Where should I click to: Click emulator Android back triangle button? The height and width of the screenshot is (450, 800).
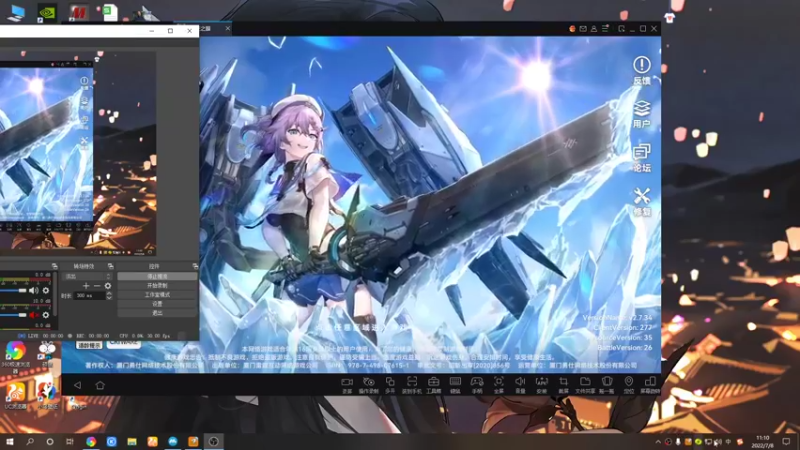[x=78, y=385]
